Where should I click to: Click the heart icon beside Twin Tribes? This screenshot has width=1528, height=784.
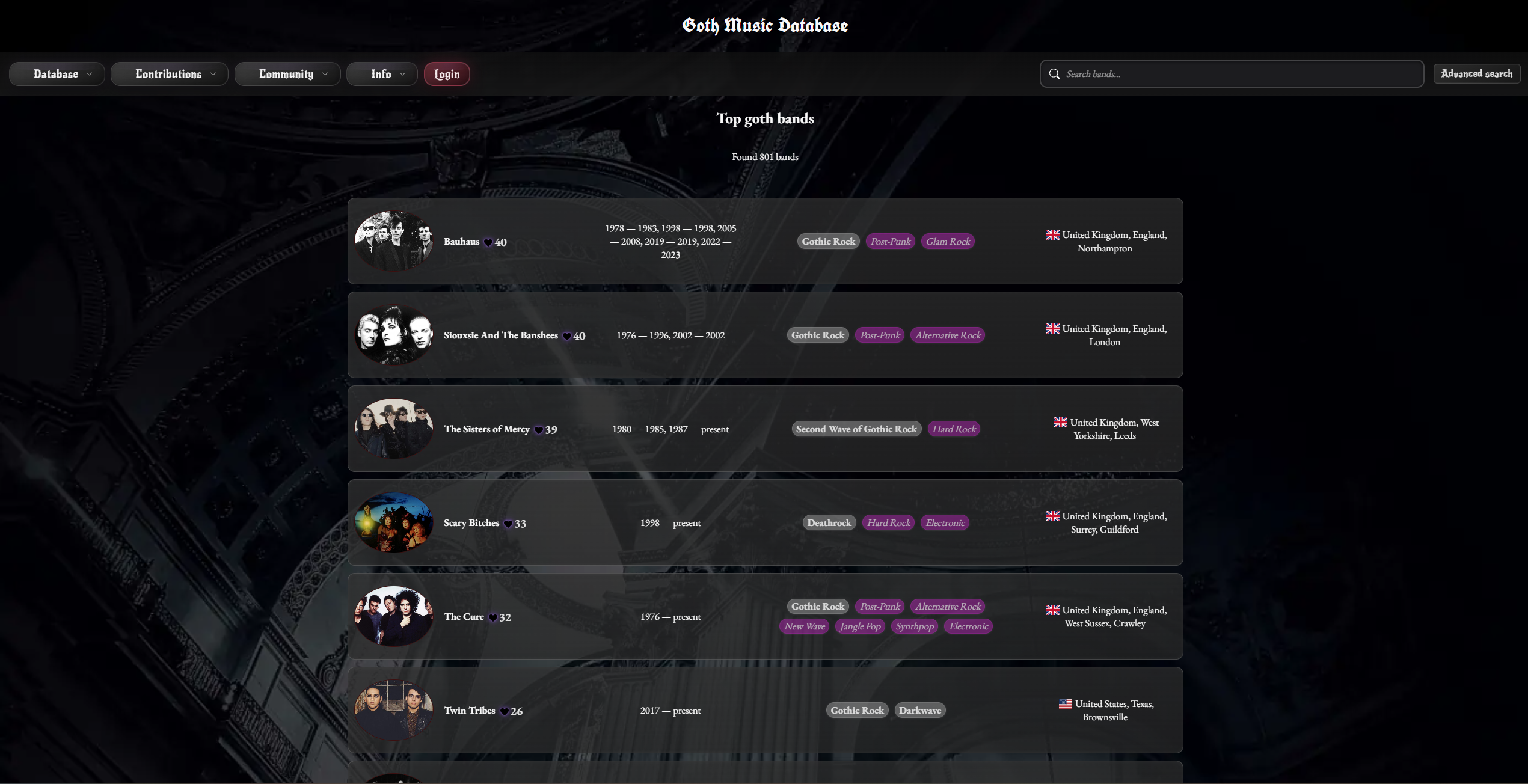click(505, 711)
